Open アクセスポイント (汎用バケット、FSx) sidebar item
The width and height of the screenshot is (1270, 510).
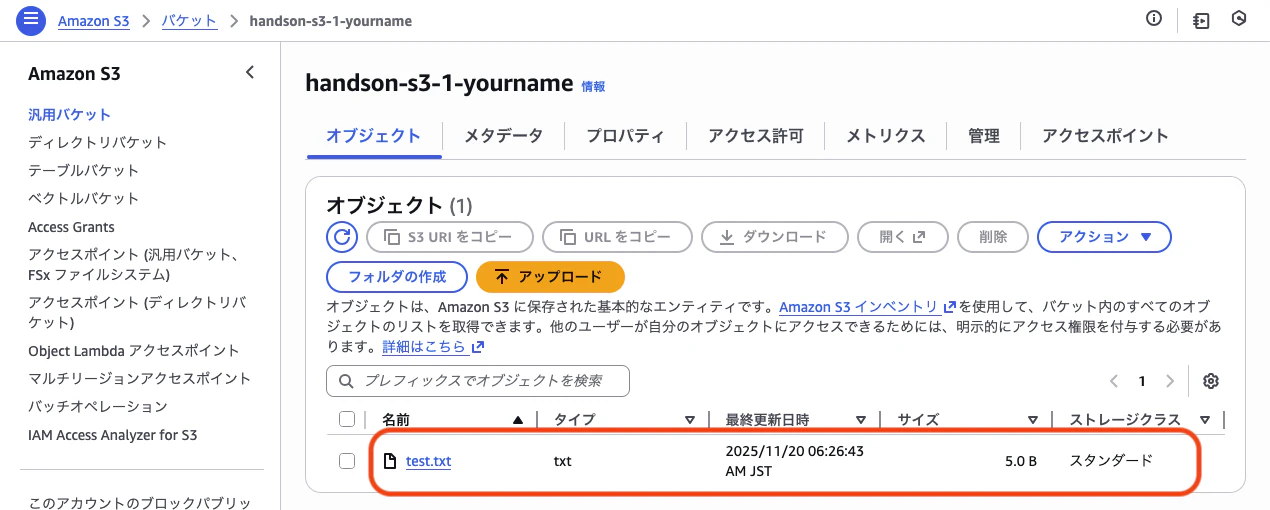133,265
